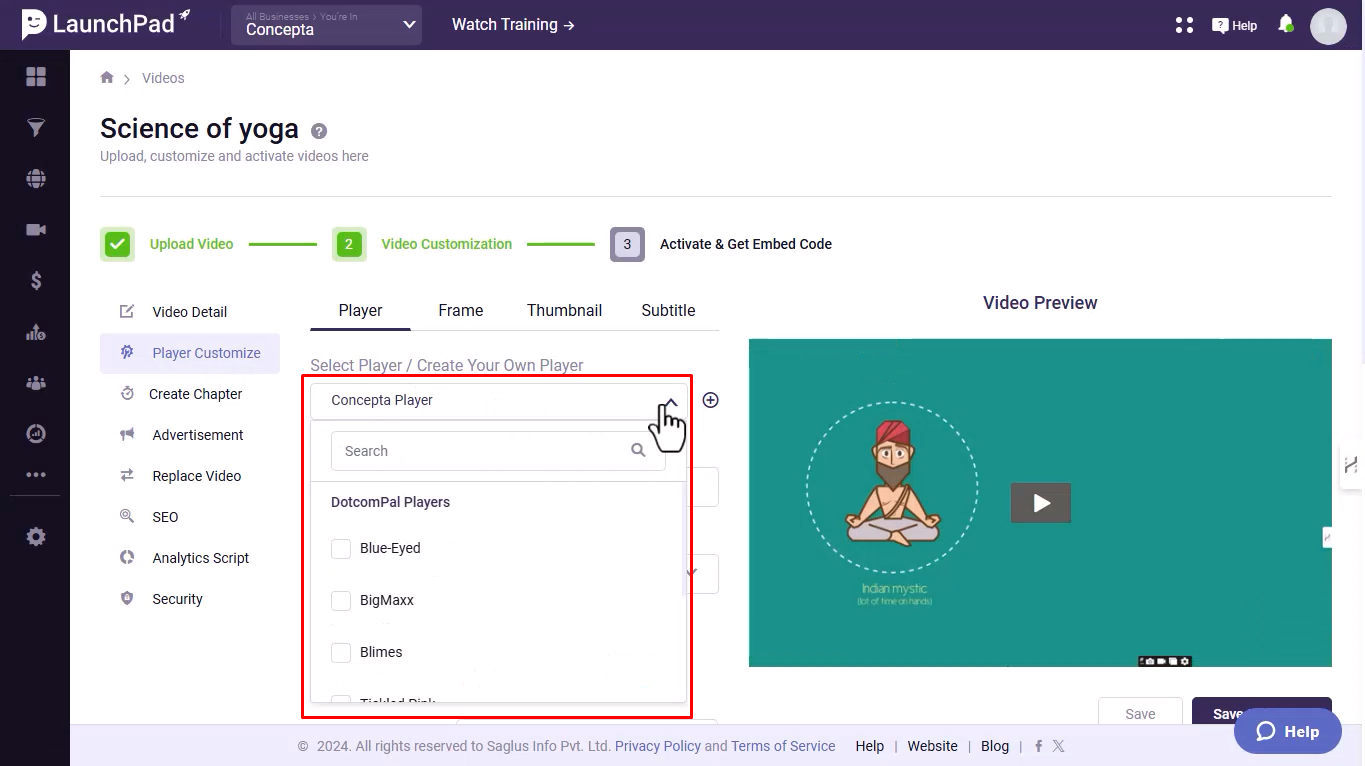Open the Concepta business selector dropdown
The width and height of the screenshot is (1365, 766).
pyautogui.click(x=326, y=25)
